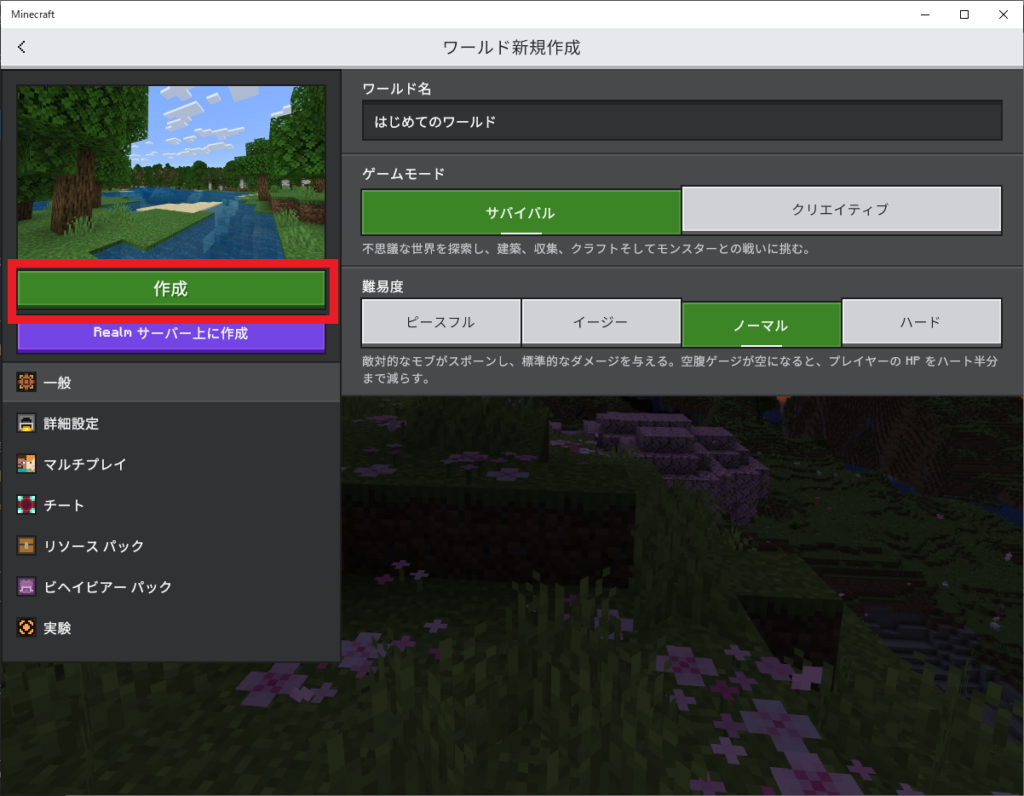
Task: Click the 詳細設定 icon in sidebar
Action: pos(26,423)
